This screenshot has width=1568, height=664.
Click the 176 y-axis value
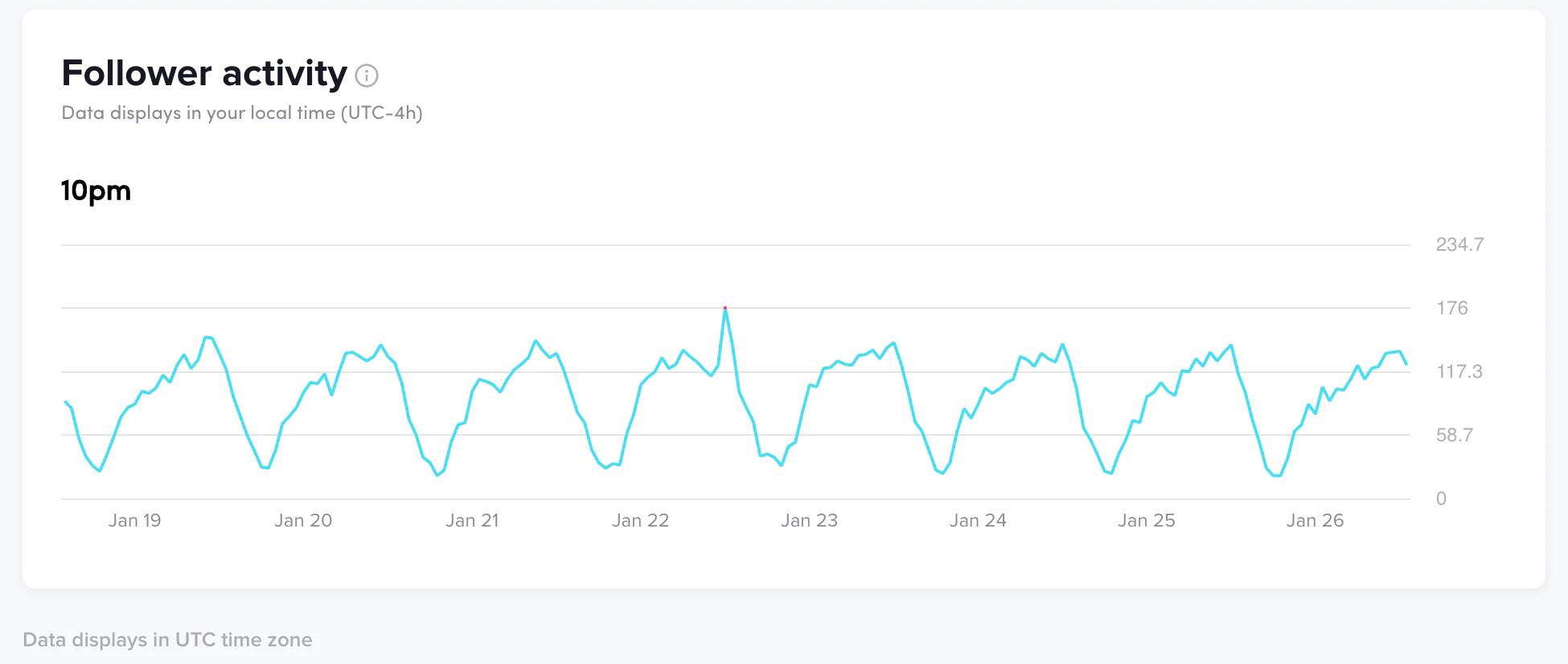coord(1452,308)
